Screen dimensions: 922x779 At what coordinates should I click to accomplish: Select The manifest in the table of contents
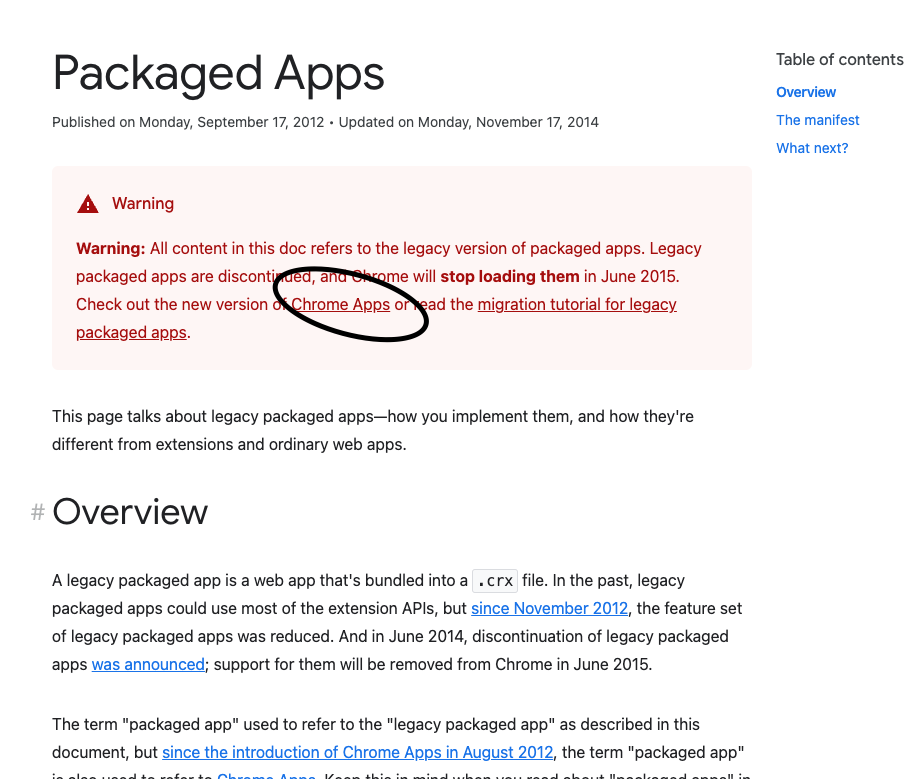[817, 120]
